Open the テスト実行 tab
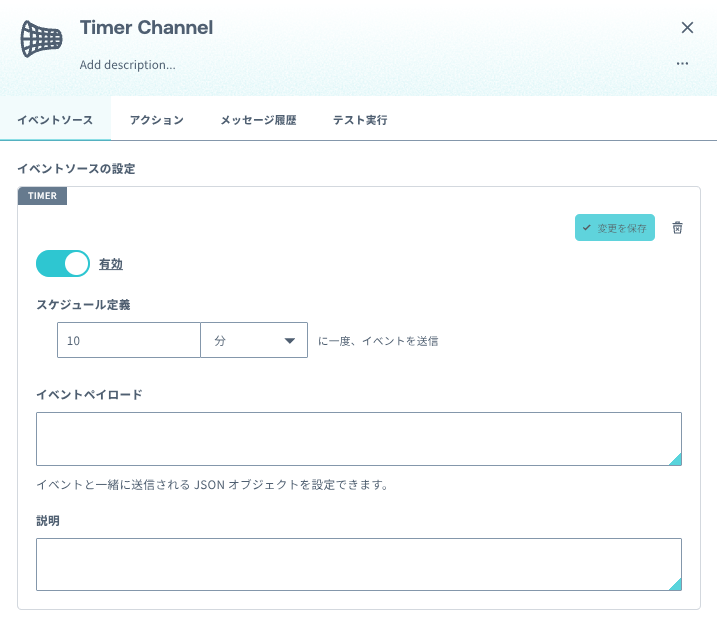 tap(360, 120)
